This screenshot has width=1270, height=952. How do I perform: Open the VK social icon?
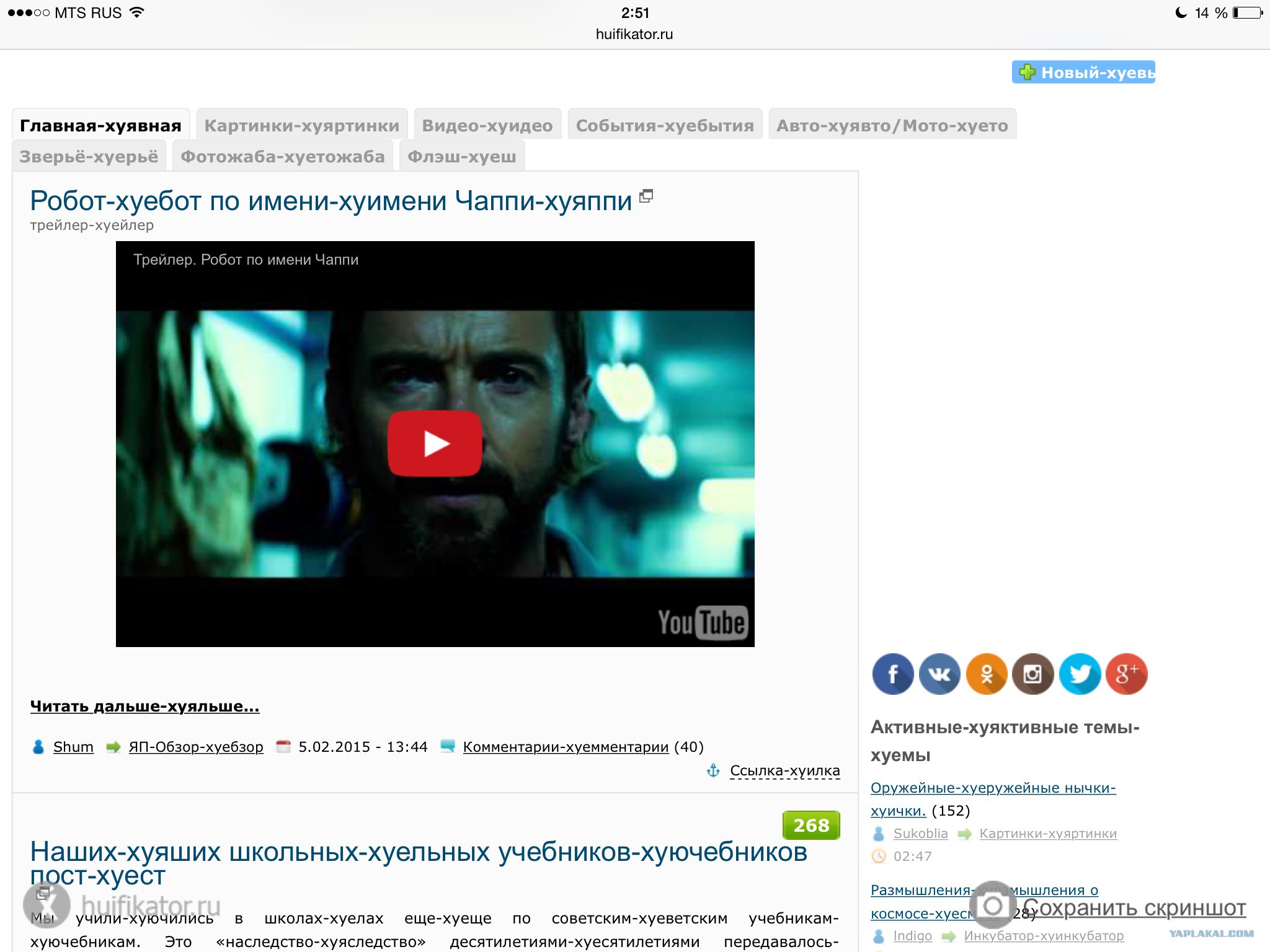[939, 674]
